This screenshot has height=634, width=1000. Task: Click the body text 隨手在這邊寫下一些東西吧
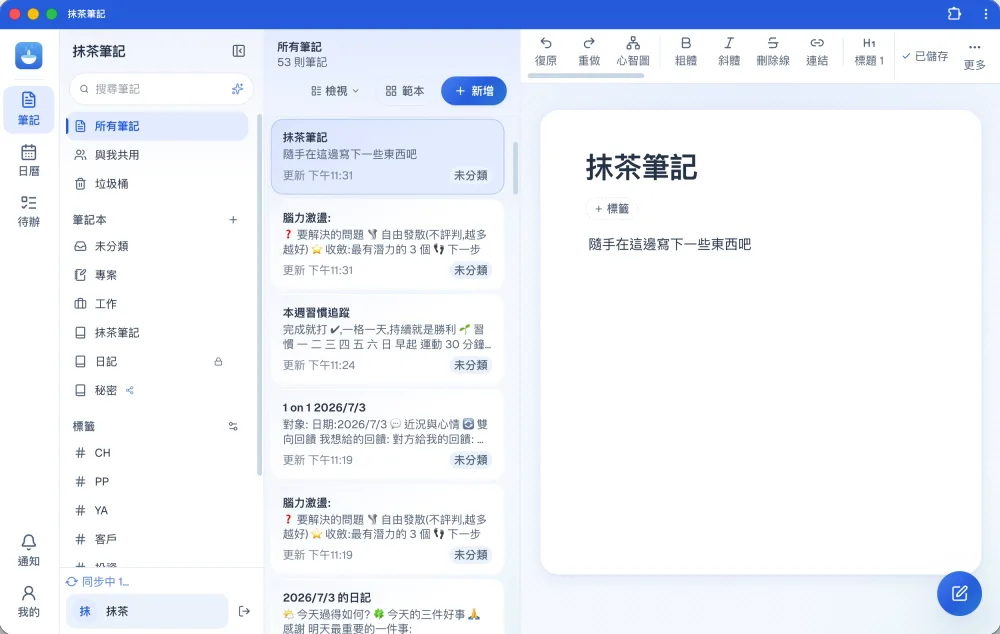click(x=670, y=244)
